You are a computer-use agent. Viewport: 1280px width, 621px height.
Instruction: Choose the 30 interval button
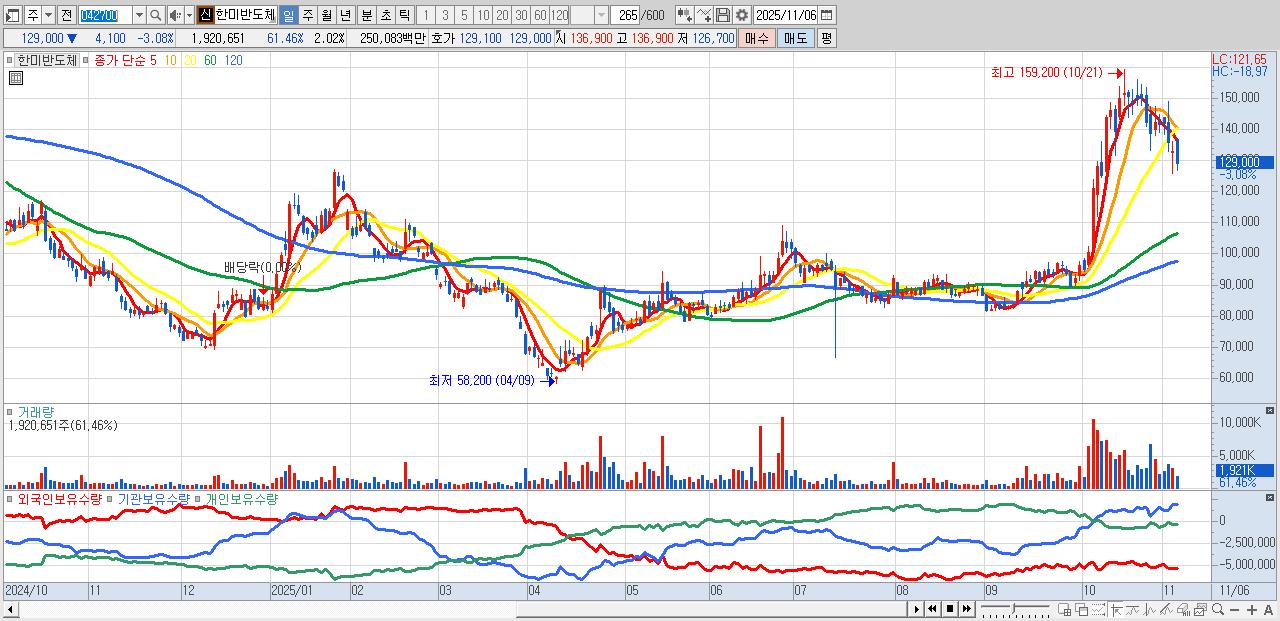point(521,15)
